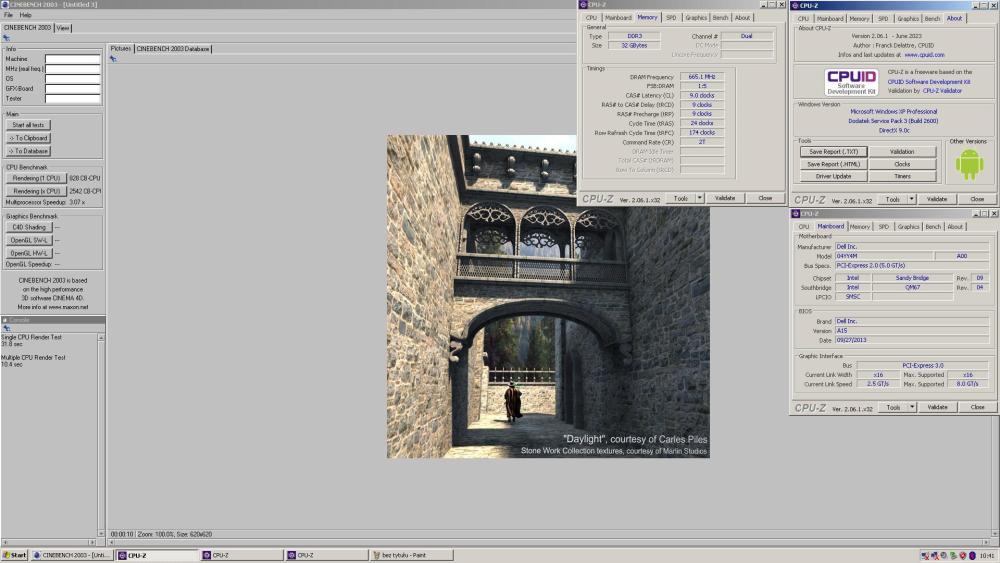
Task: Start the C4D Shading test
Action: click(x=29, y=227)
